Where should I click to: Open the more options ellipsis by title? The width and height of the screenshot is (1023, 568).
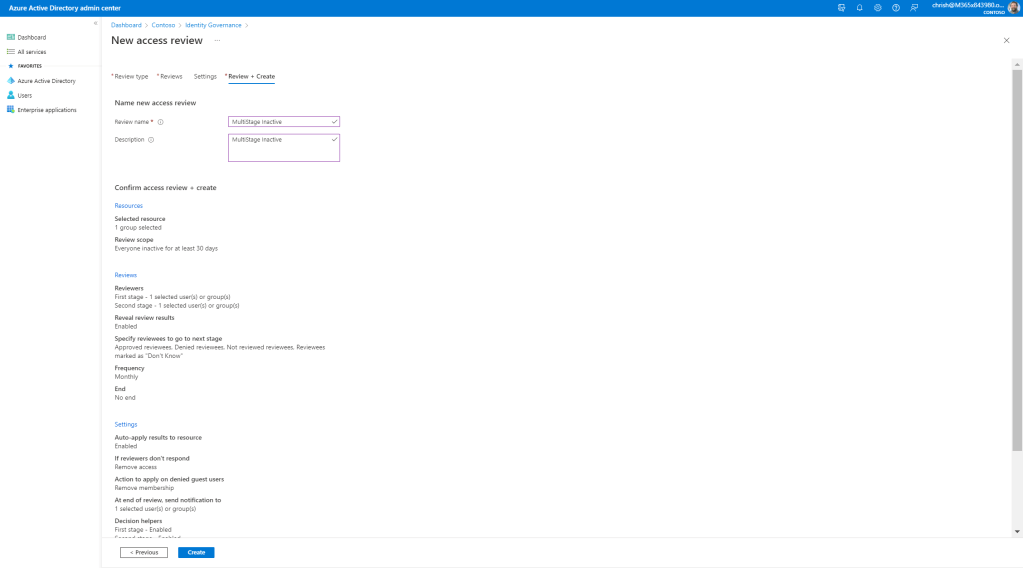(x=217, y=41)
